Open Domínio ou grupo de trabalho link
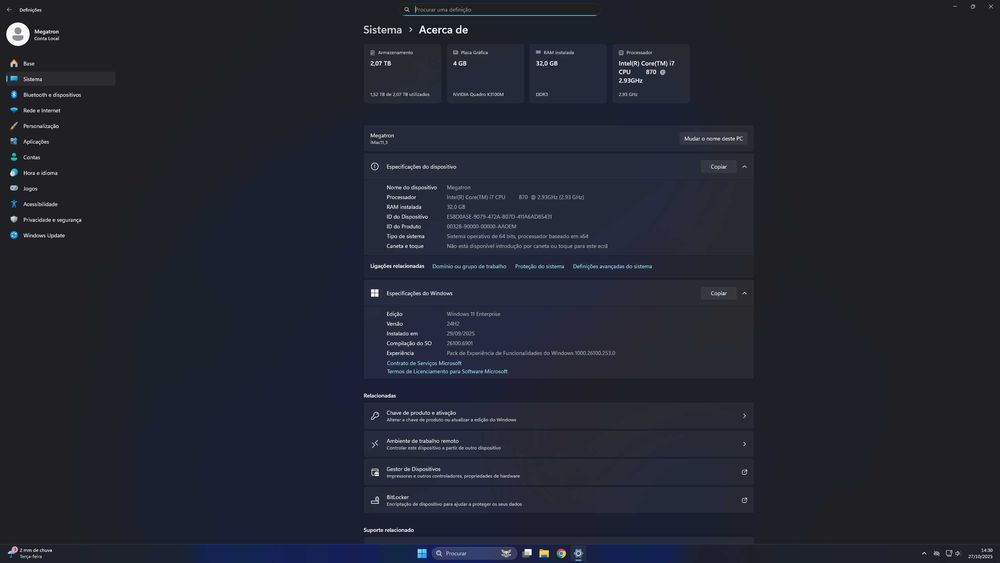Image resolution: width=1000 pixels, height=563 pixels. pyautogui.click(x=469, y=267)
